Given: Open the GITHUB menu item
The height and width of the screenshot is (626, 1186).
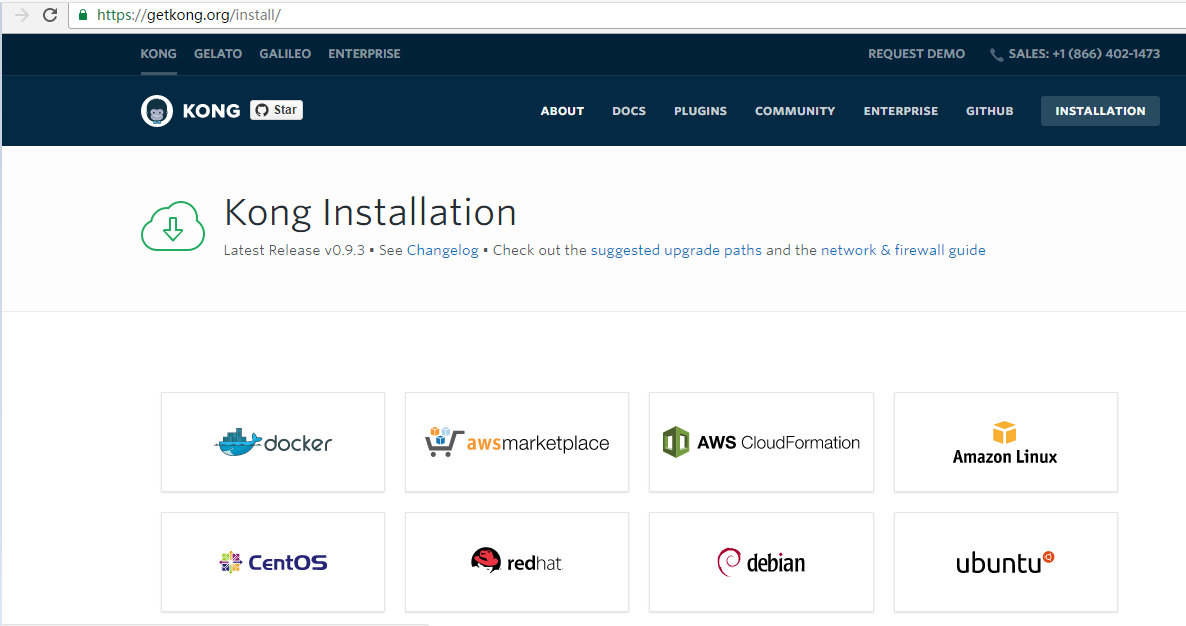Looking at the screenshot, I should [989, 111].
